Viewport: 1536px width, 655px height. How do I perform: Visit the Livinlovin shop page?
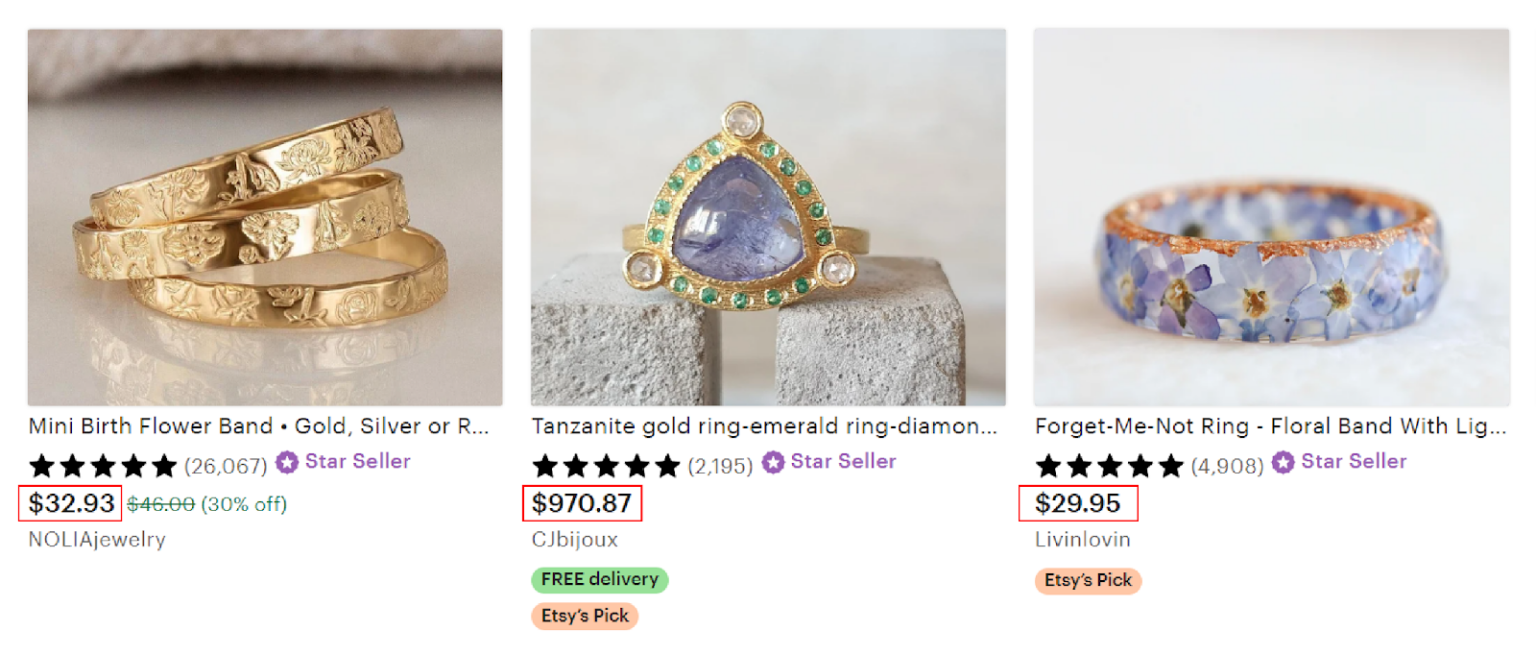point(1082,539)
